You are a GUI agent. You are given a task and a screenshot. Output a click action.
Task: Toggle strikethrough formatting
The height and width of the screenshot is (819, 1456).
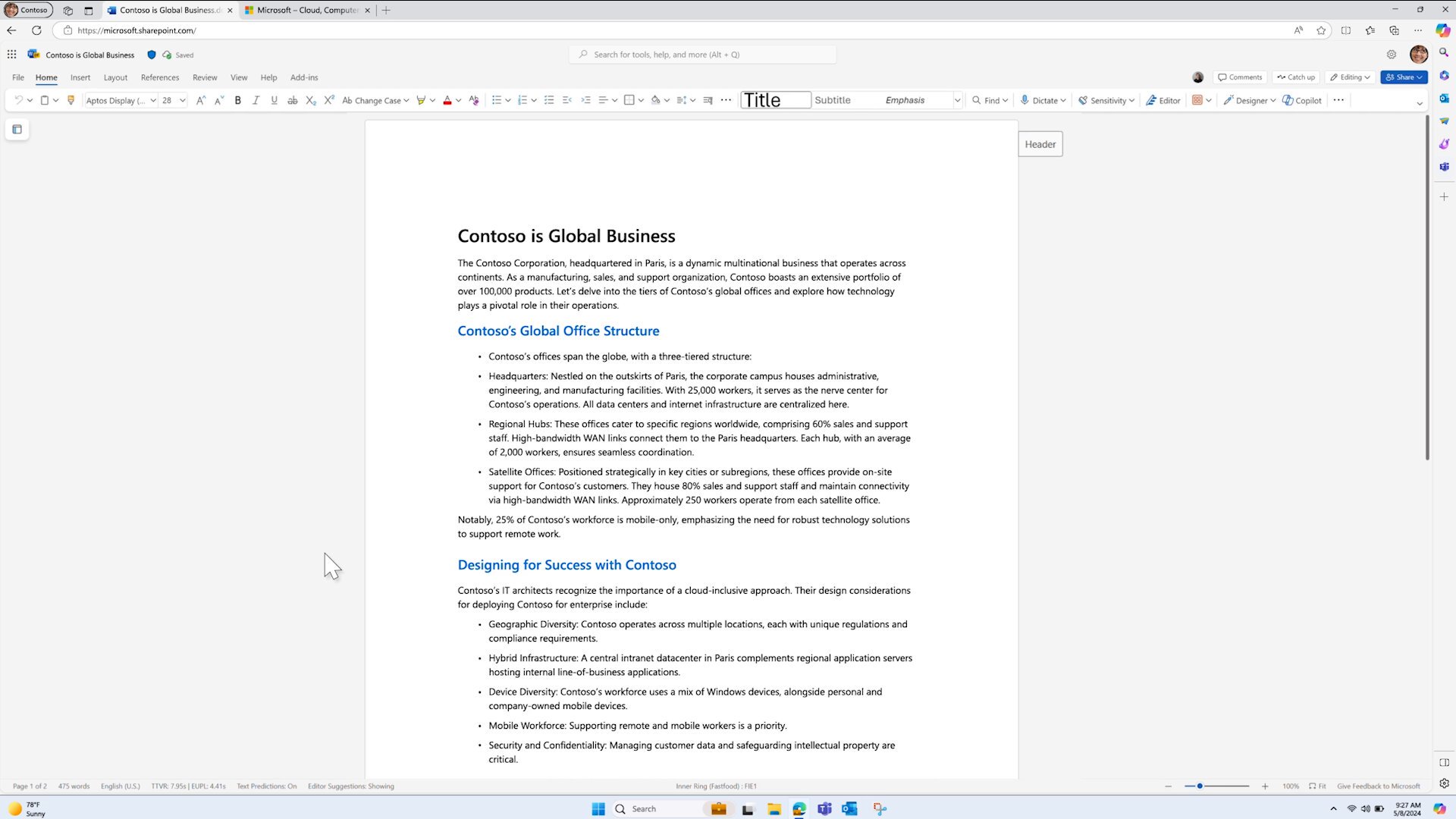tap(292, 100)
